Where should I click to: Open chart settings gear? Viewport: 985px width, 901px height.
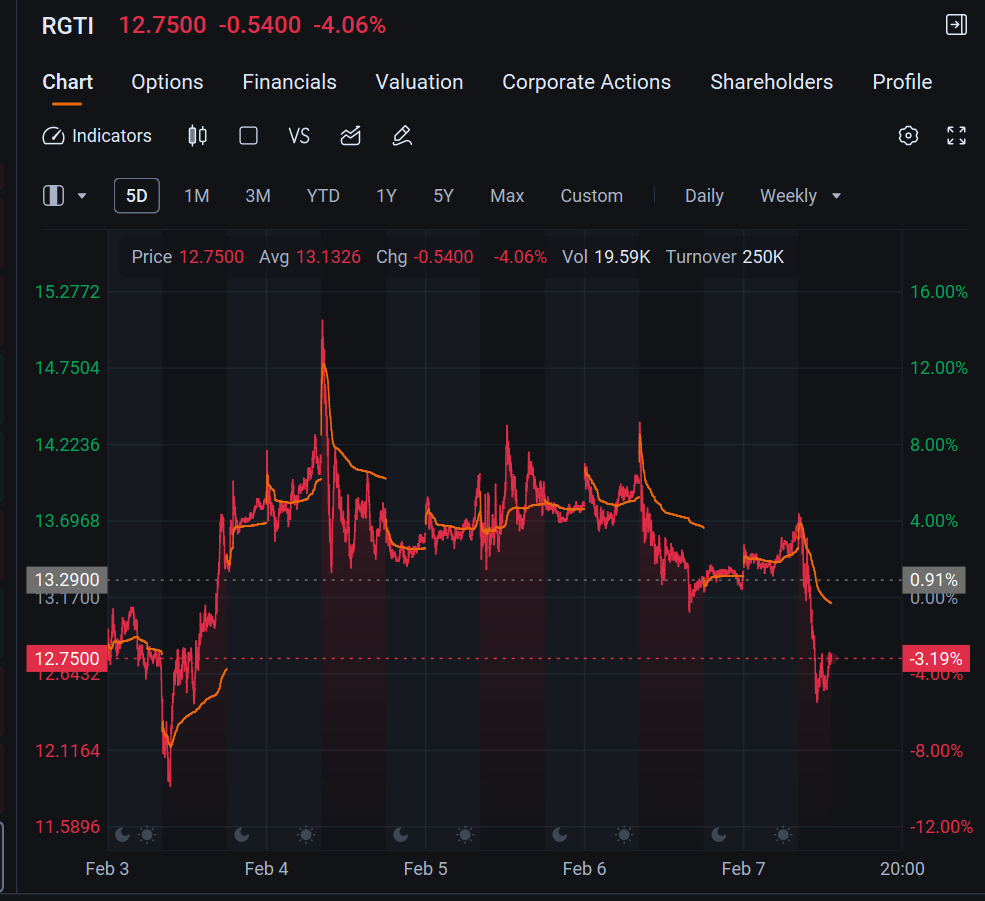coord(908,135)
